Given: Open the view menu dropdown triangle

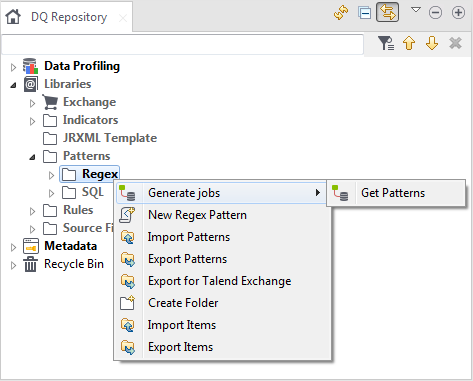Looking at the screenshot, I should coord(416,10).
